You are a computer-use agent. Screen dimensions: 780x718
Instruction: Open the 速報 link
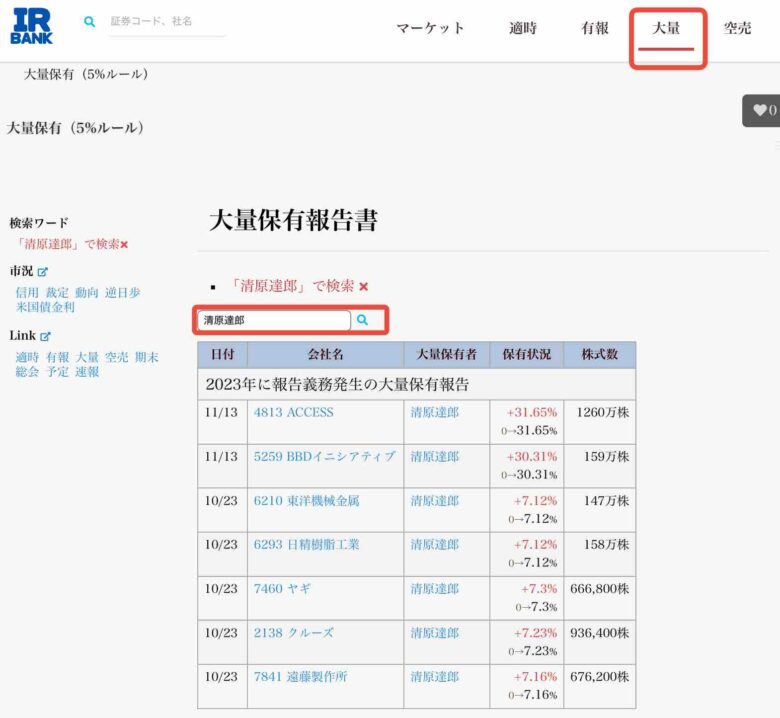pyautogui.click(x=87, y=372)
